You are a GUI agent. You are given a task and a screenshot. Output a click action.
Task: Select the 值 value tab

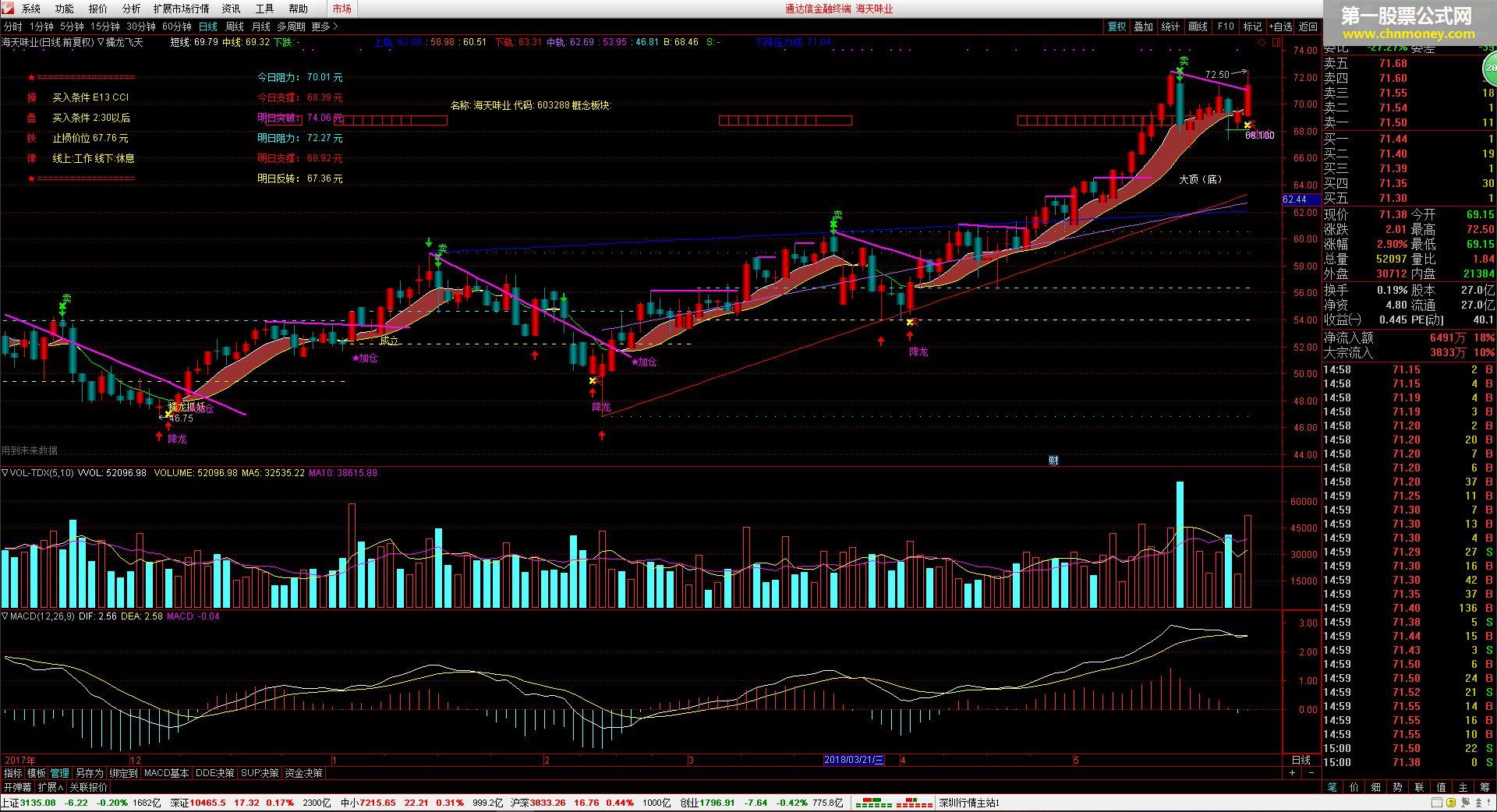tap(1442, 787)
